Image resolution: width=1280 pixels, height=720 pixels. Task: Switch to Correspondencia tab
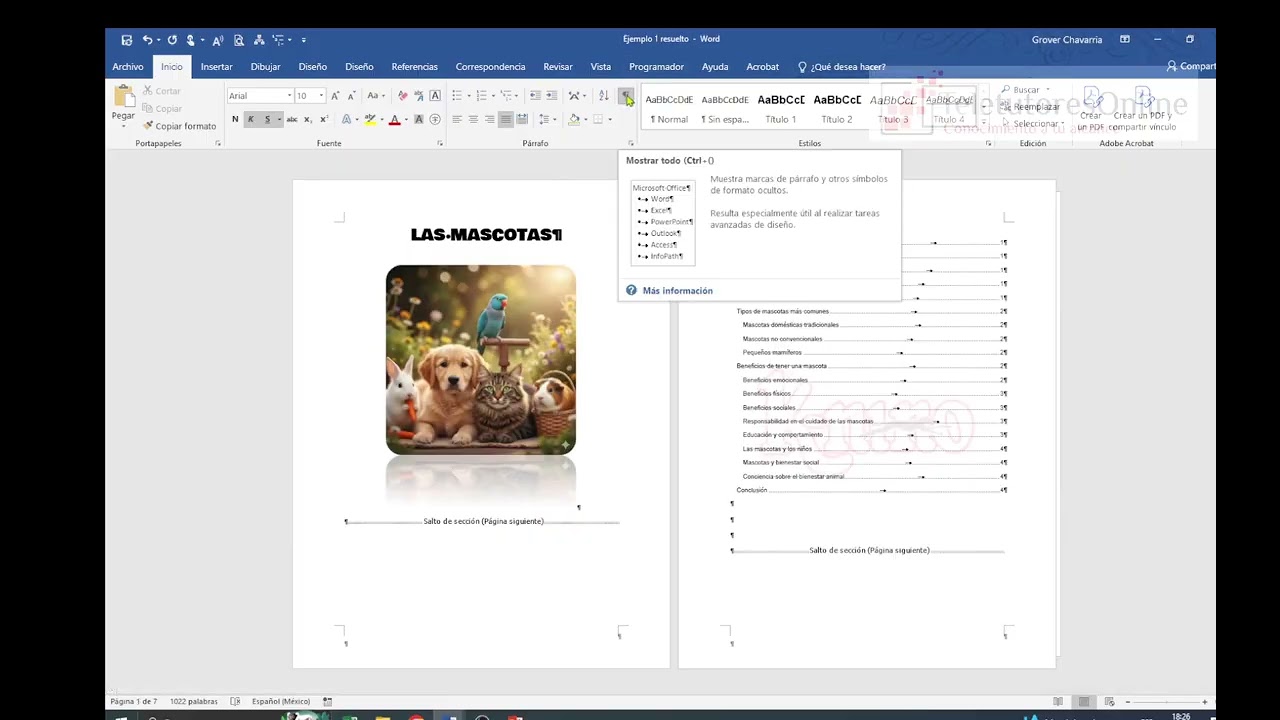click(x=490, y=67)
